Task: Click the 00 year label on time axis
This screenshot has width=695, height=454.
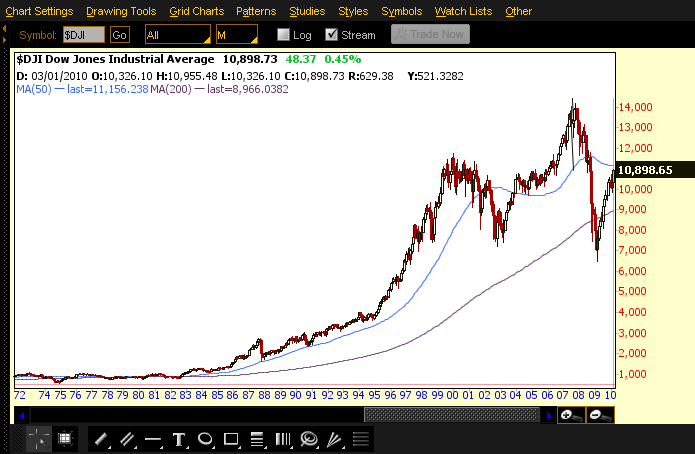Action: coord(452,395)
